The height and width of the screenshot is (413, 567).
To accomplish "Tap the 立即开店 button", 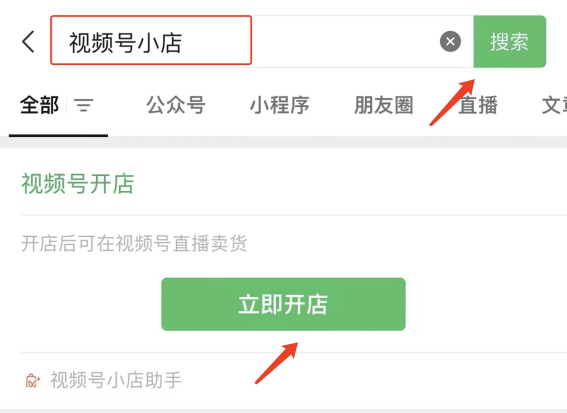I will pyautogui.click(x=283, y=304).
